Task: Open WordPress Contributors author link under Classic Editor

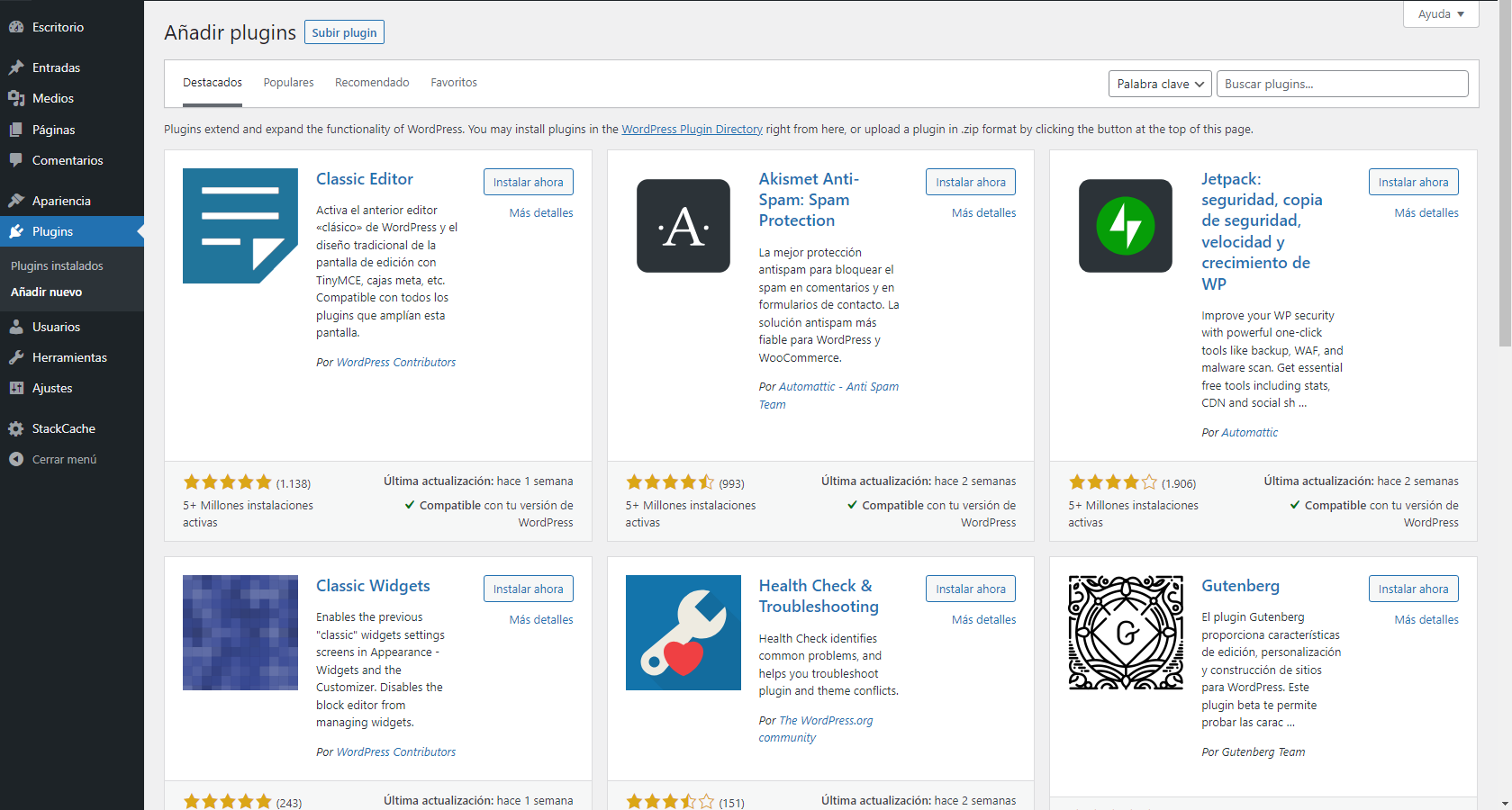Action: (x=396, y=363)
